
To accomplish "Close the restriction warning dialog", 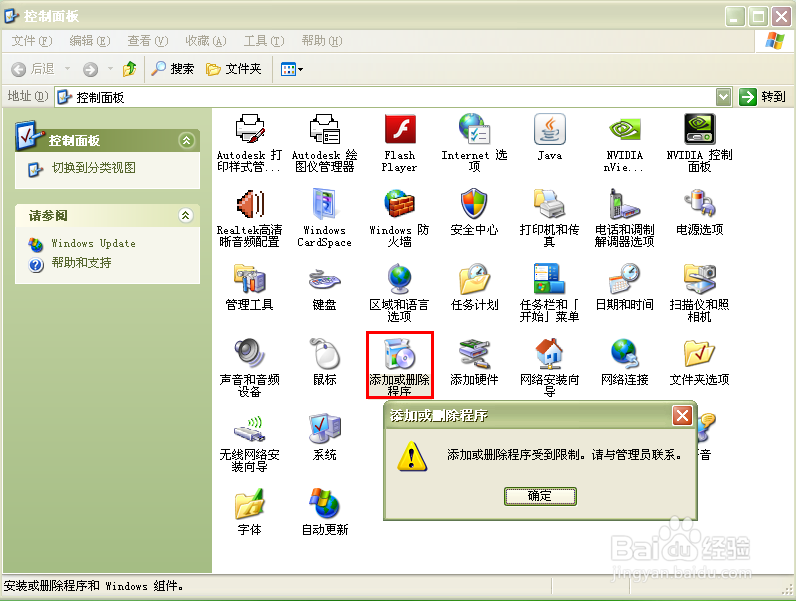I will click(x=682, y=416).
